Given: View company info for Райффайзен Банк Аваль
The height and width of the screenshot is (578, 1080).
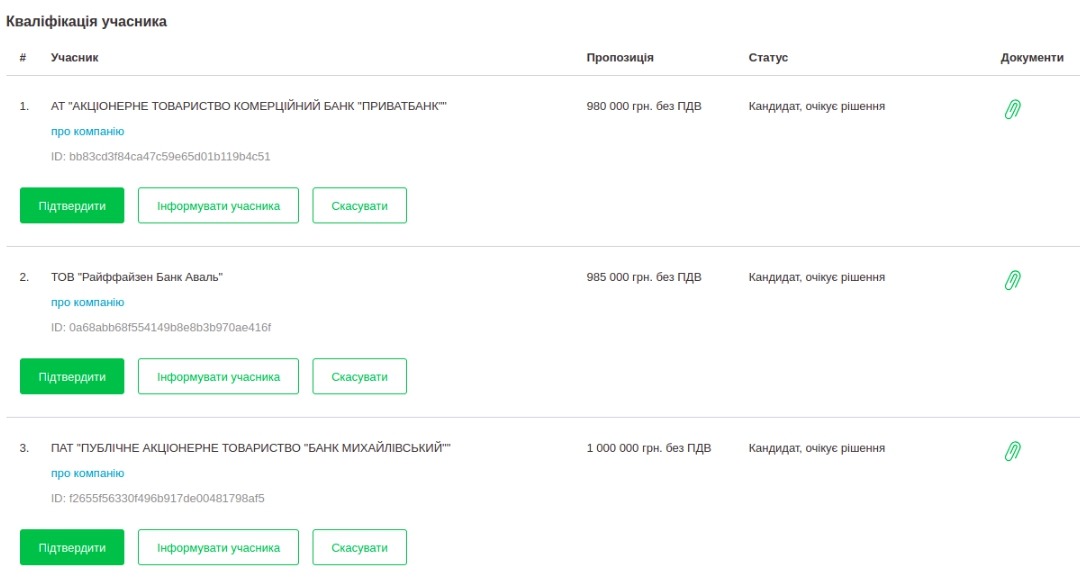Looking at the screenshot, I should (x=87, y=302).
